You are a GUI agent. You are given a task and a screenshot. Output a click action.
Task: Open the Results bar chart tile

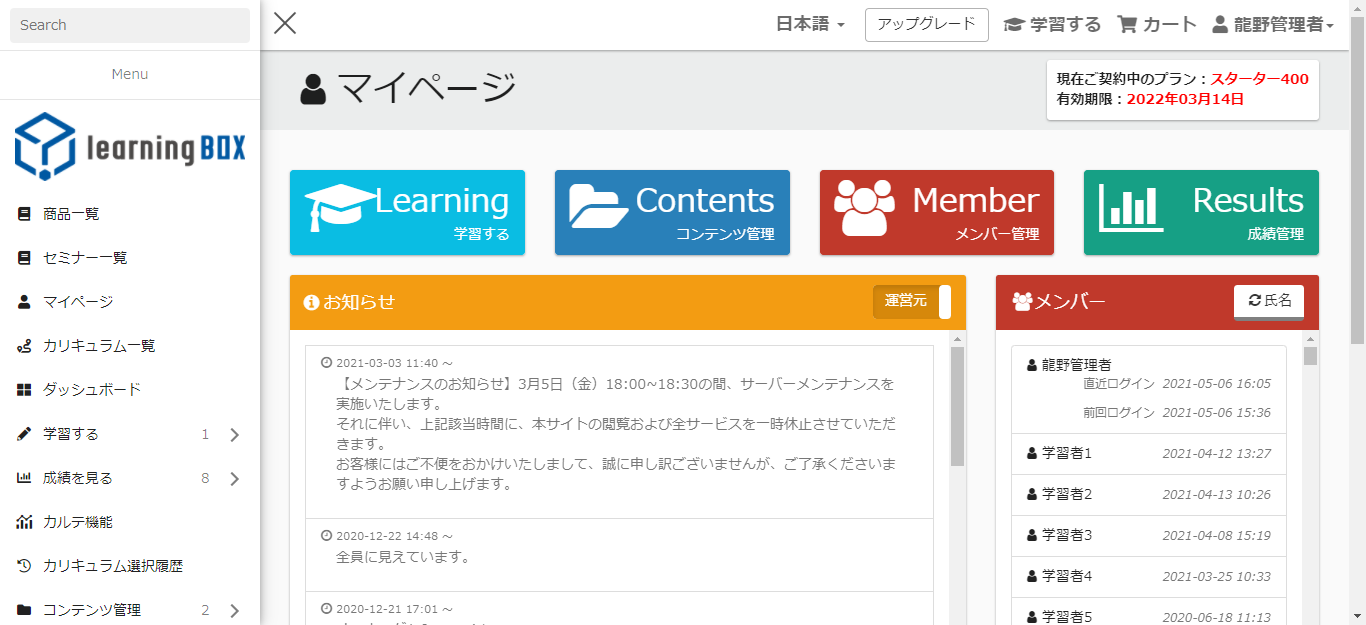[1201, 212]
